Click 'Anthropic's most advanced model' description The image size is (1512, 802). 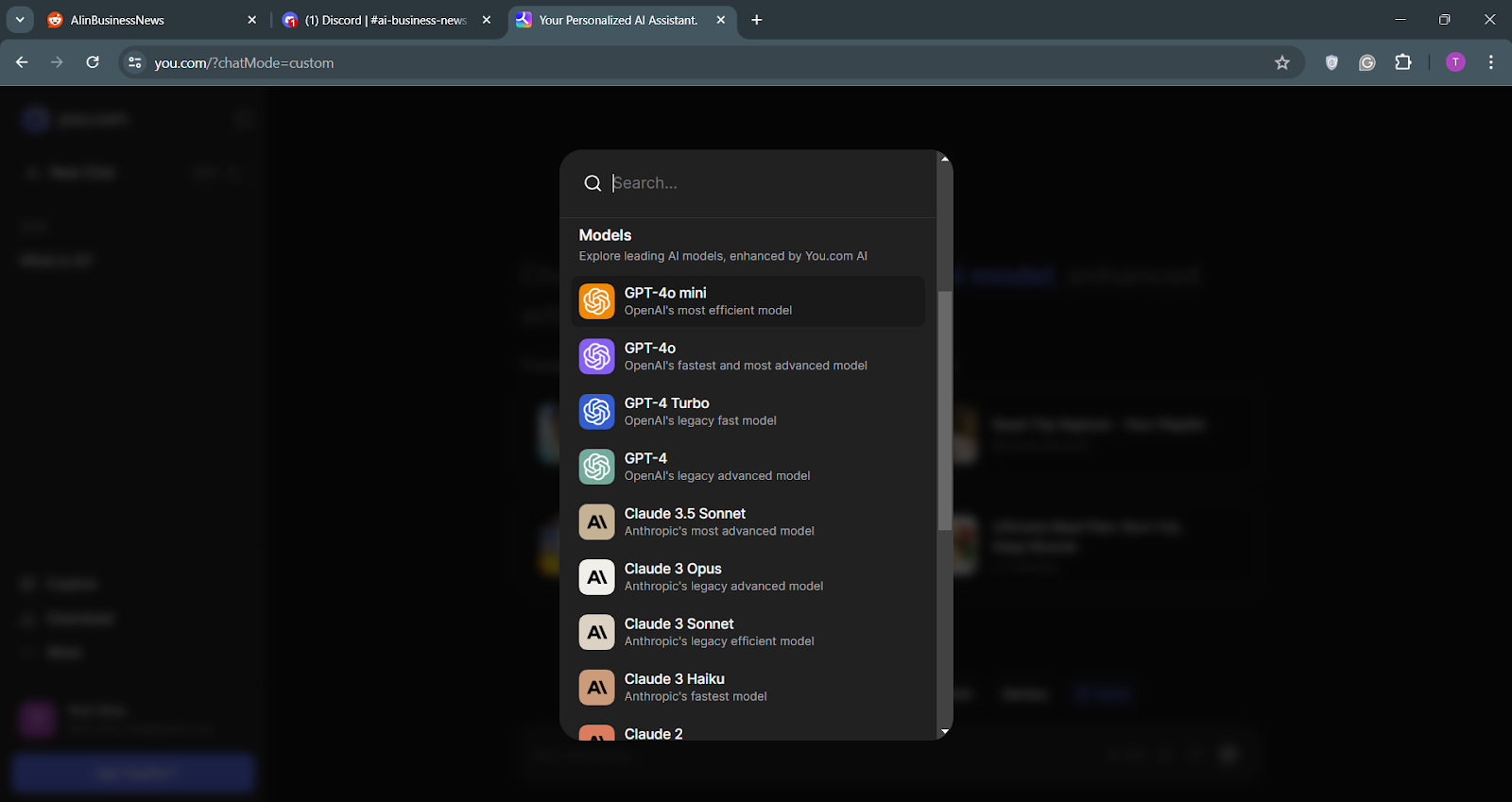[719, 531]
